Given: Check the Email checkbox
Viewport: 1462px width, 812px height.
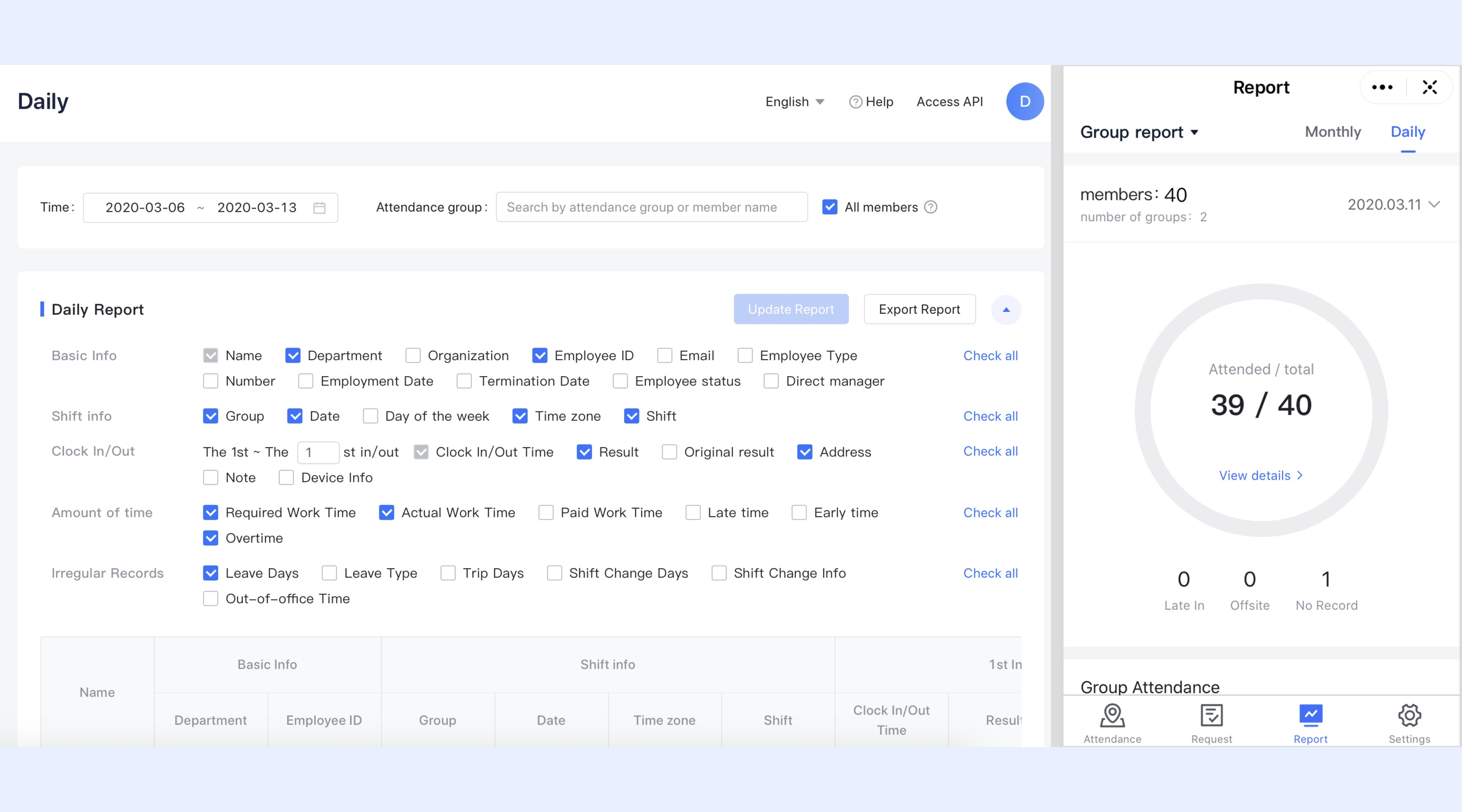Looking at the screenshot, I should [665, 356].
